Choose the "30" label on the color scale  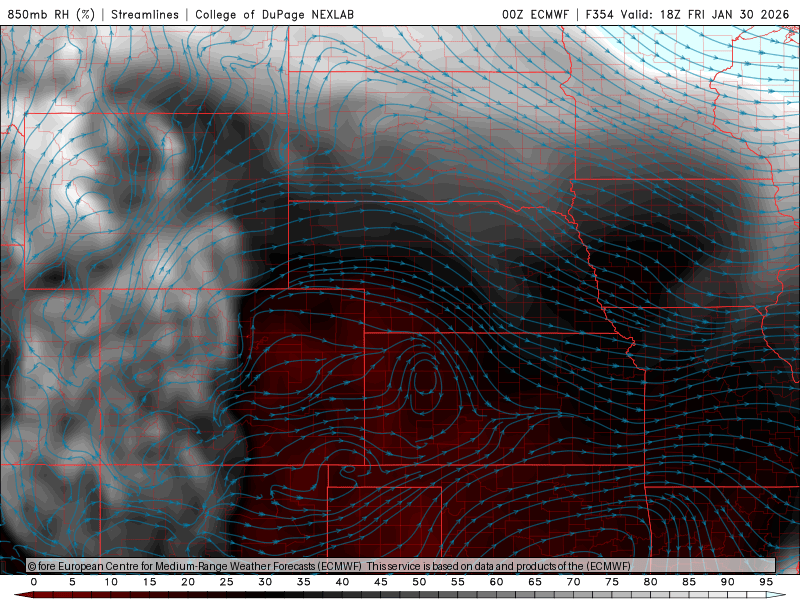coord(265,582)
